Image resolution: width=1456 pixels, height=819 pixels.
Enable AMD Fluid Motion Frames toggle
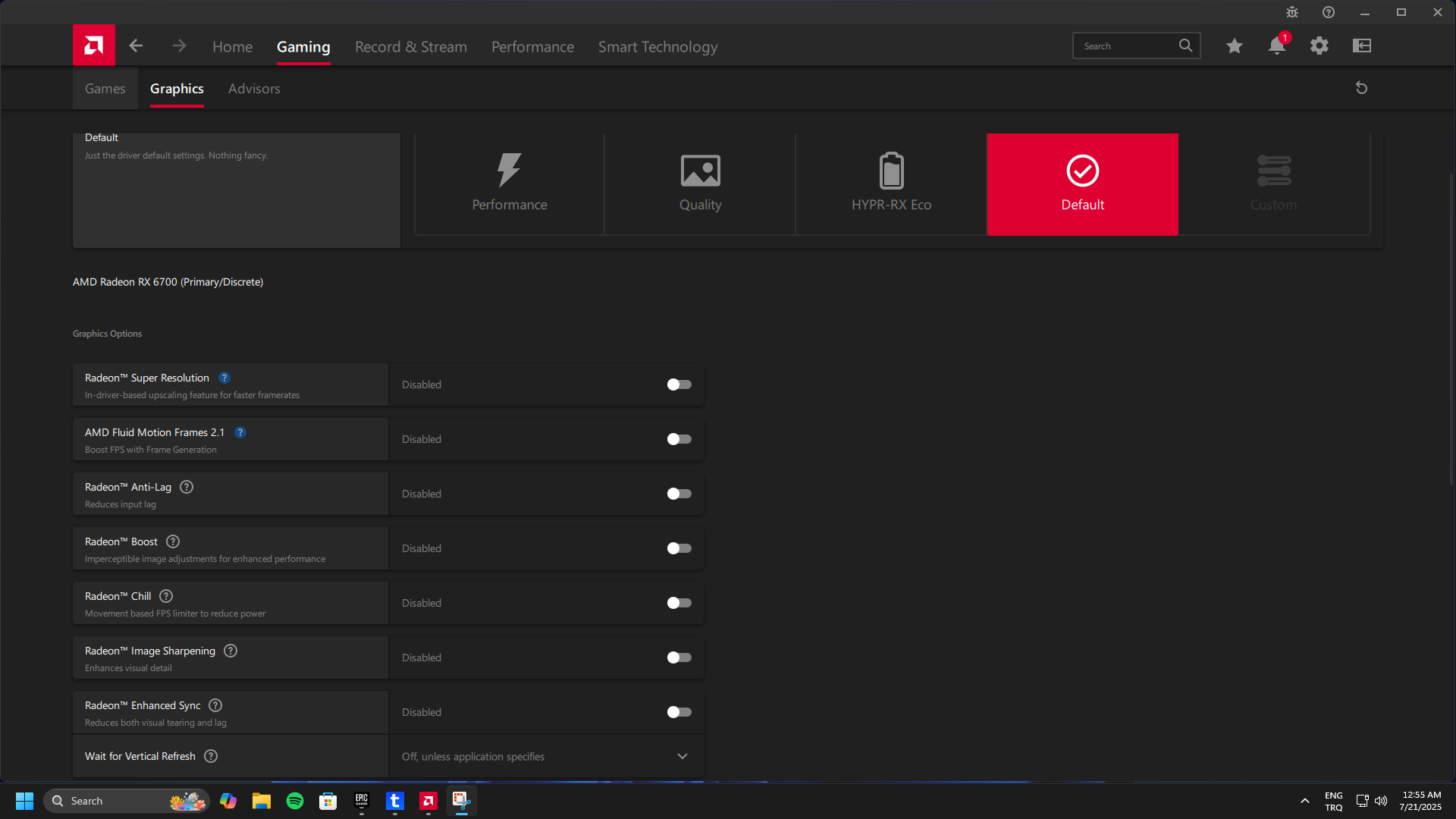coord(679,439)
